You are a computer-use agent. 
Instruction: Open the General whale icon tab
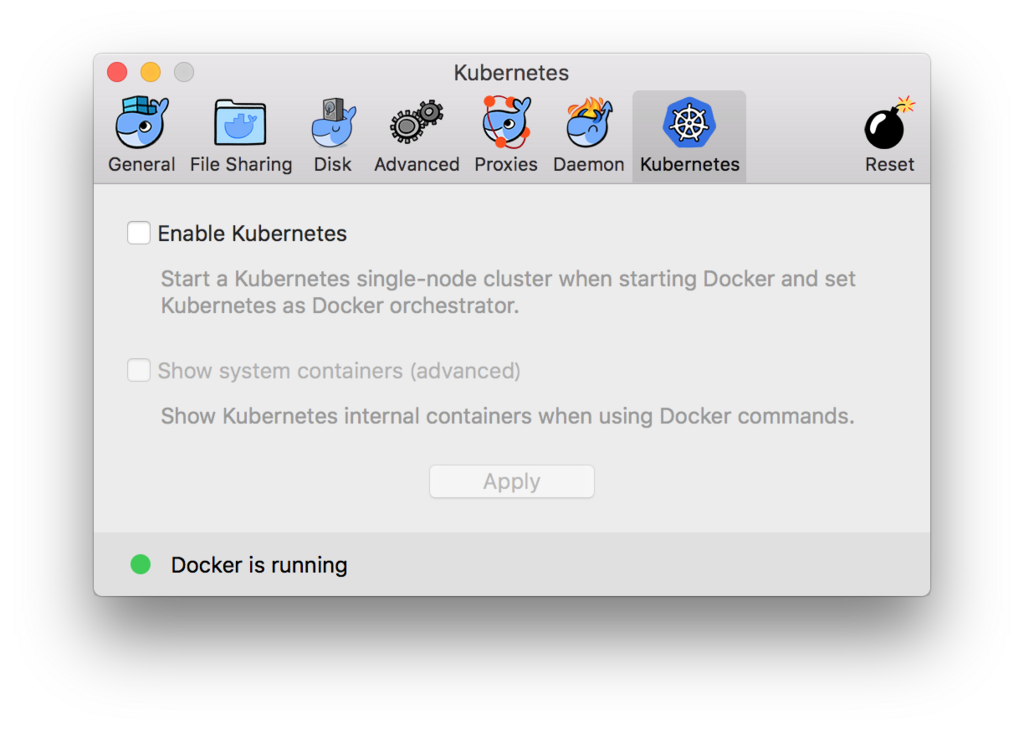coord(142,123)
